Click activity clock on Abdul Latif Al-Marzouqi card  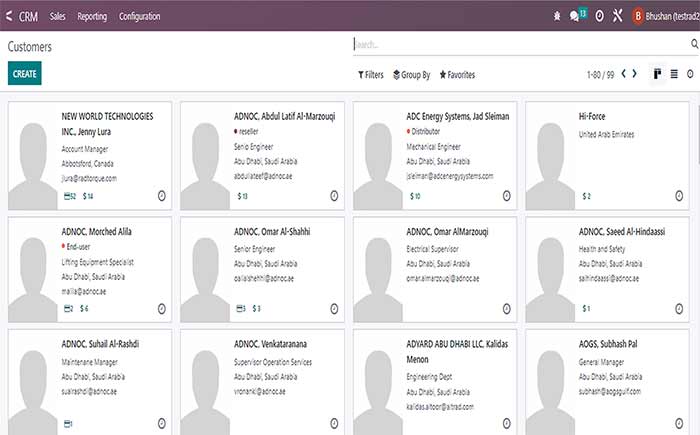pos(334,196)
